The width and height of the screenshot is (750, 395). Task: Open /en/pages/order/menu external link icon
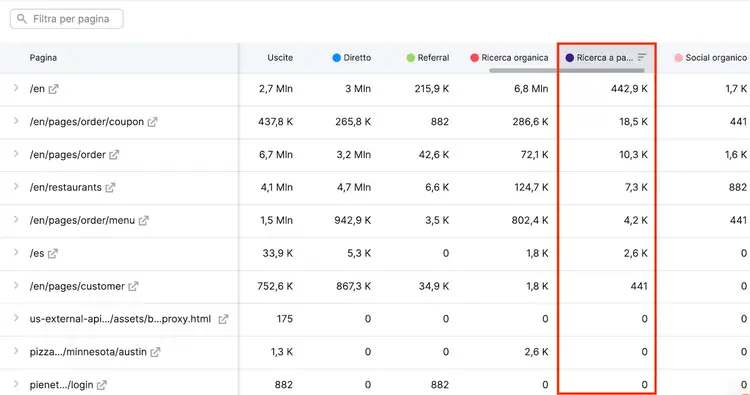click(143, 220)
